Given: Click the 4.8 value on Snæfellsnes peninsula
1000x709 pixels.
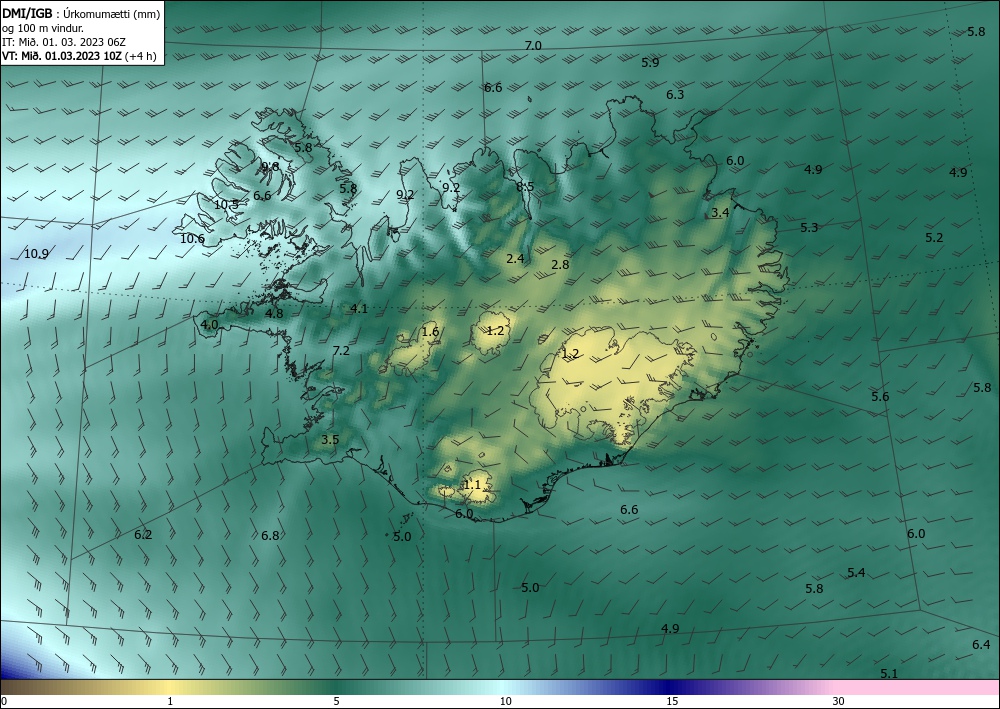Looking at the screenshot, I should 274,314.
